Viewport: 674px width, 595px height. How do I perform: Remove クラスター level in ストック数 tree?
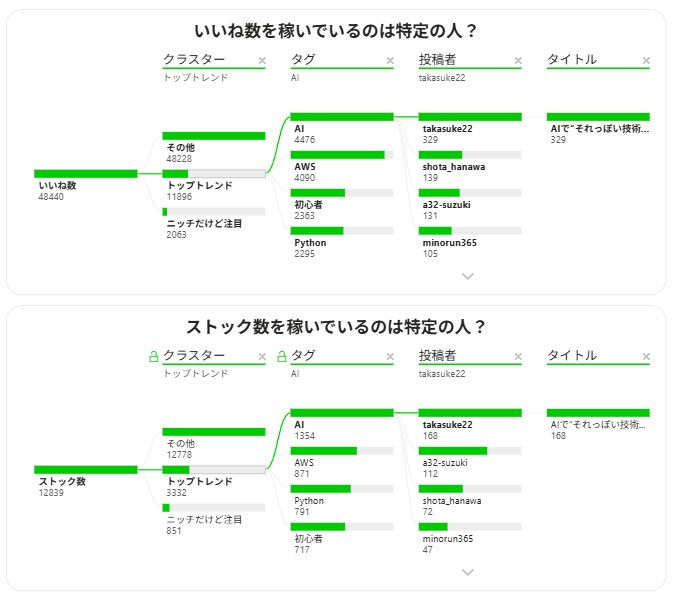click(262, 357)
